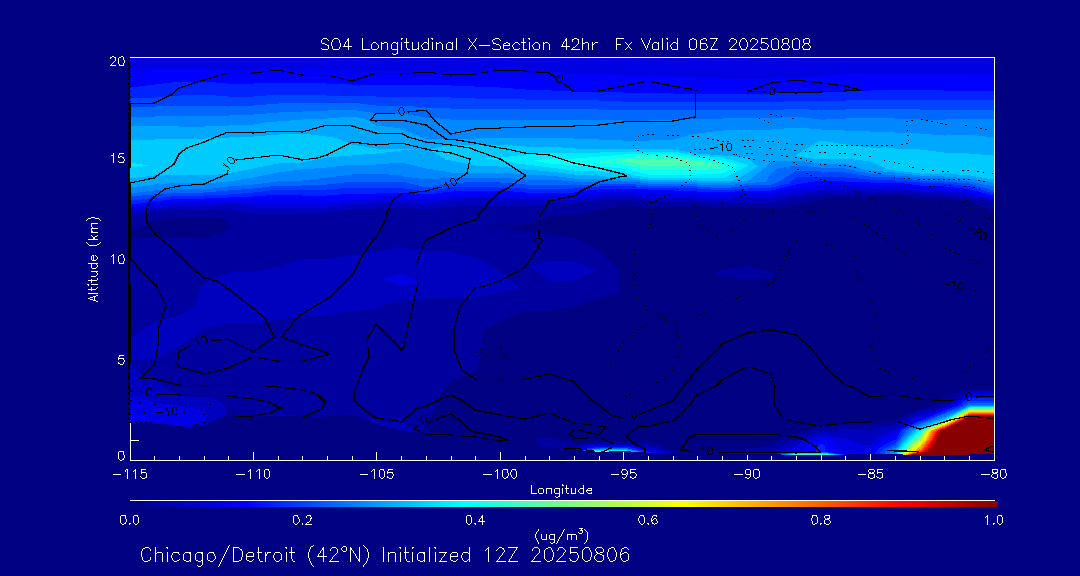Click the longitude tick label '-100'
1080x576 pixels.
(x=500, y=475)
